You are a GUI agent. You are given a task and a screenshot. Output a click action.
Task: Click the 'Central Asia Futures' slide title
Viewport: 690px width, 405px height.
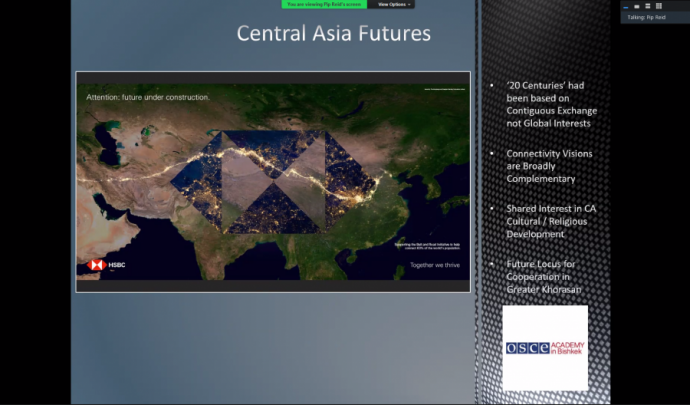point(333,34)
